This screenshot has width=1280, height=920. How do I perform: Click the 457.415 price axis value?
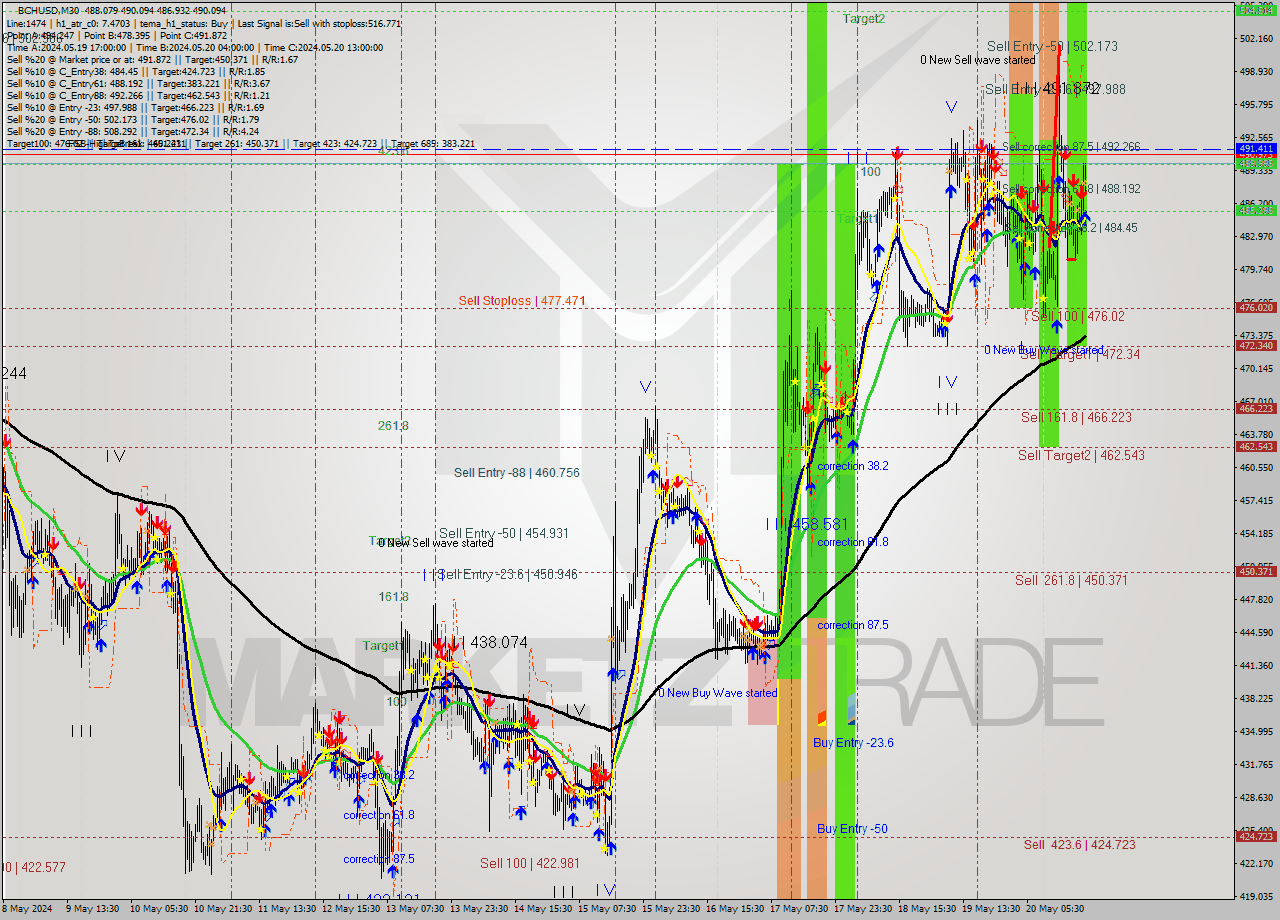coord(1256,500)
